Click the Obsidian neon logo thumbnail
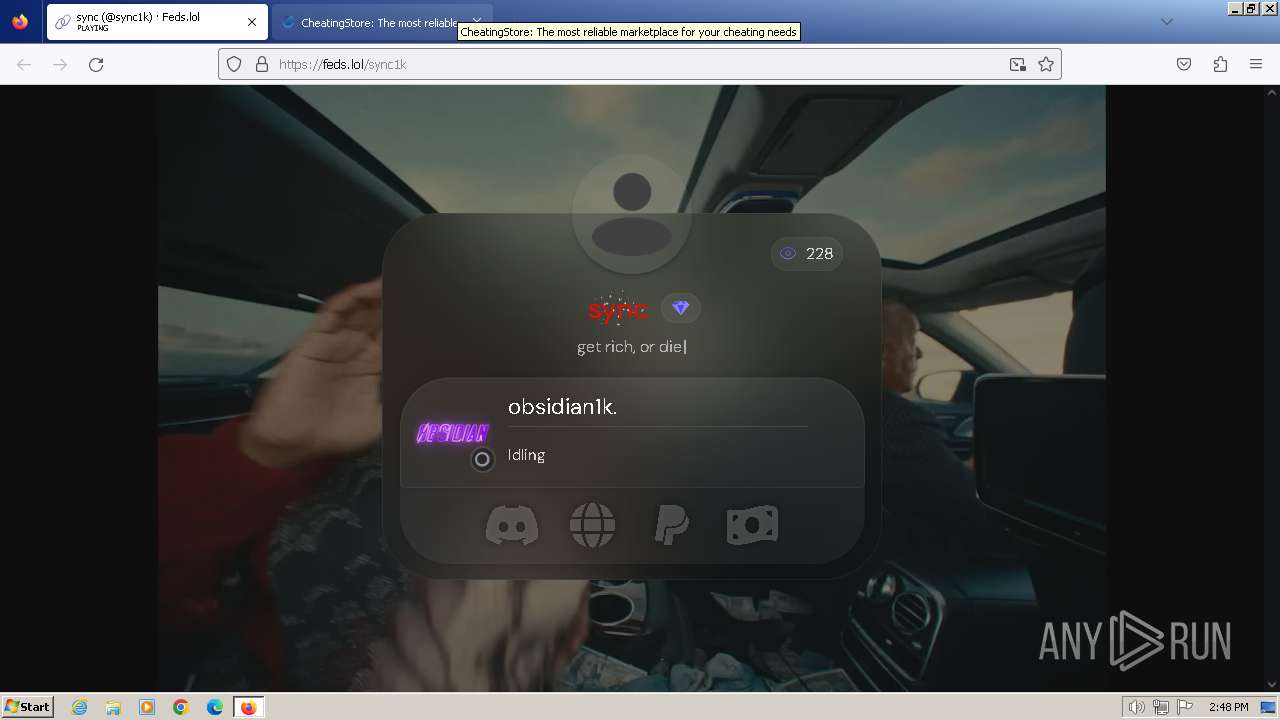This screenshot has width=1280, height=720. [452, 433]
